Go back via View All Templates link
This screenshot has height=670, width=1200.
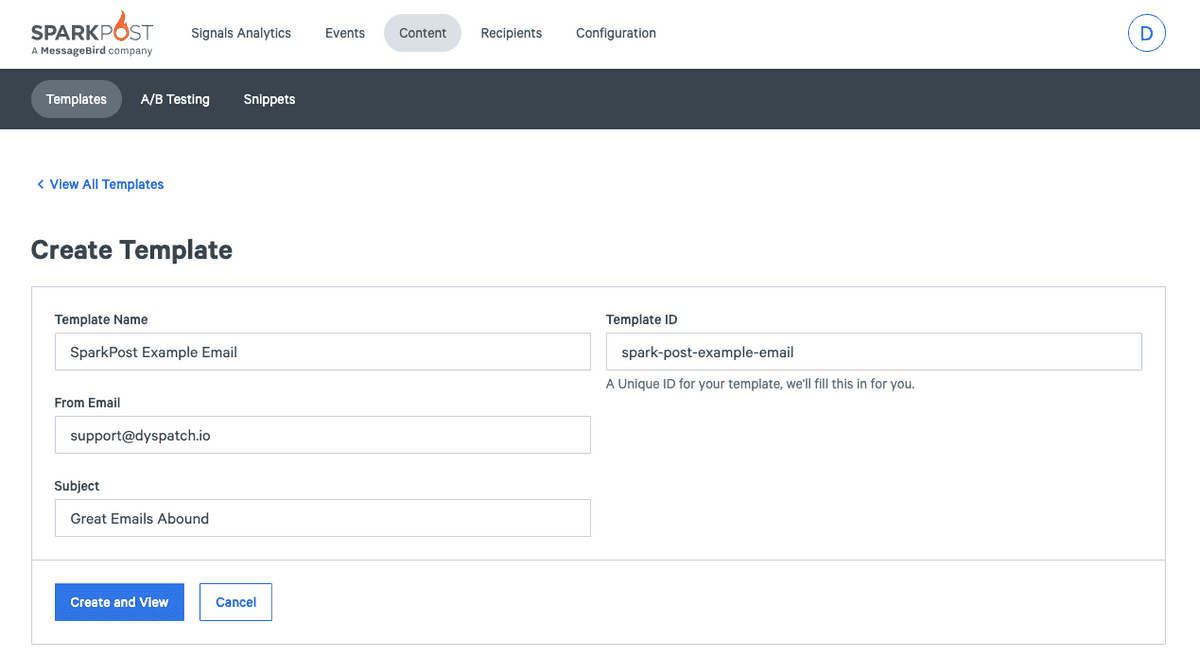click(x=100, y=184)
